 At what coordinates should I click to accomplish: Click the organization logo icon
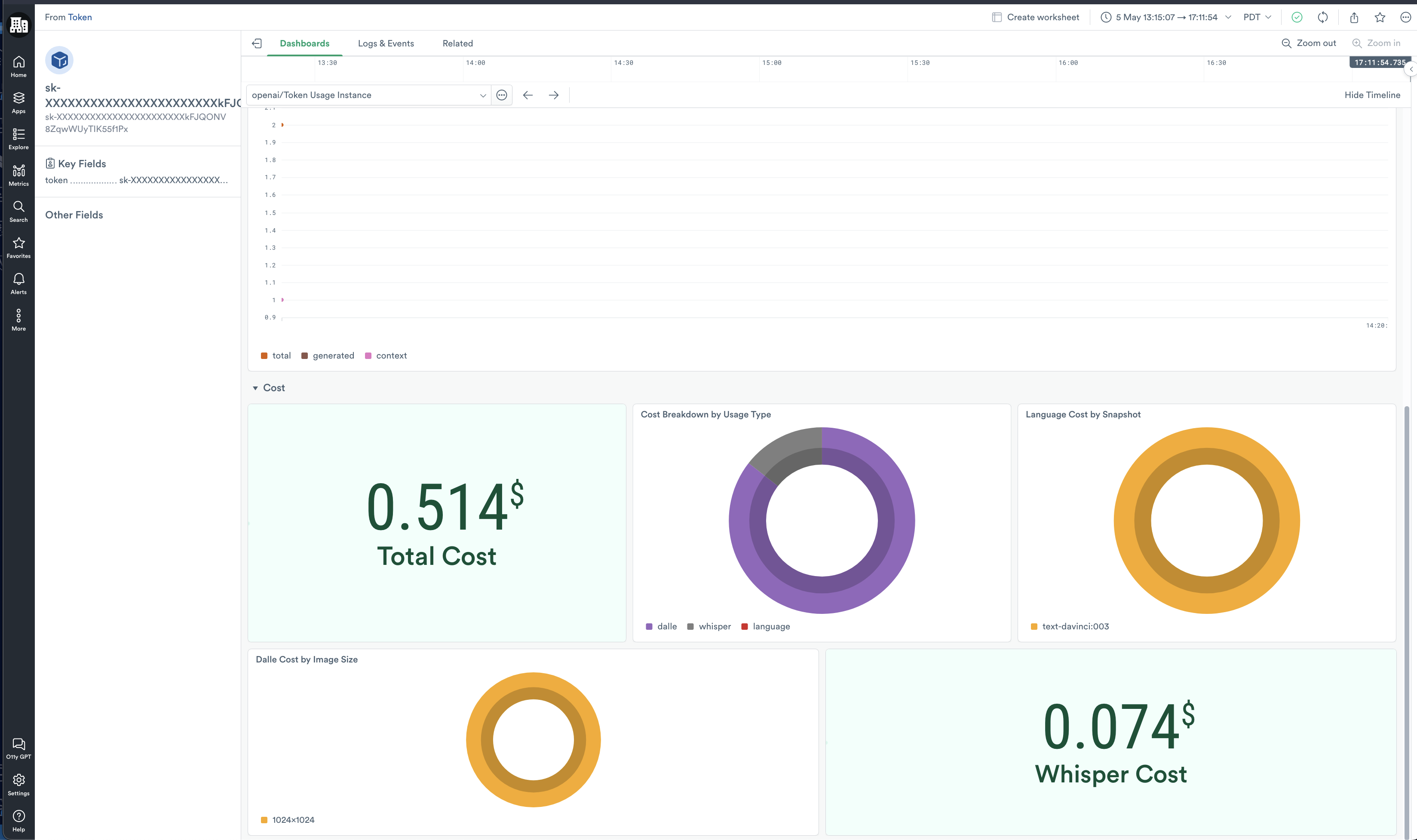(18, 25)
